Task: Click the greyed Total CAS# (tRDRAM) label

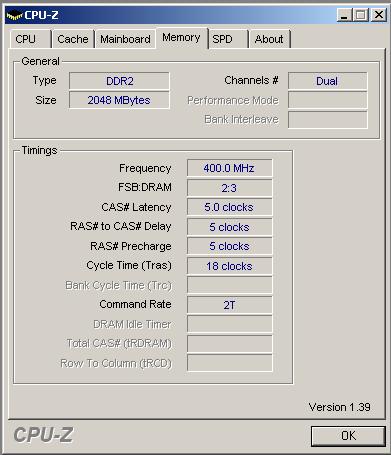Action: coord(119,343)
